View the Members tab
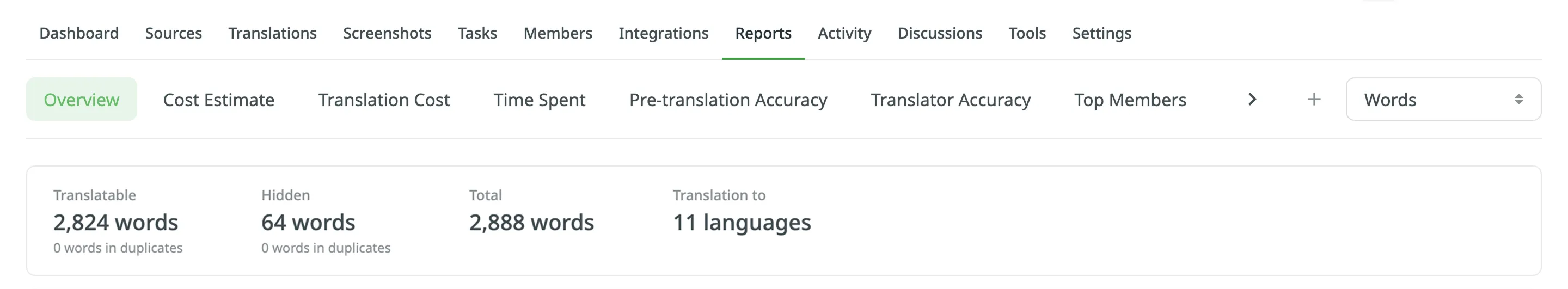This screenshot has width=1568, height=289. (558, 33)
